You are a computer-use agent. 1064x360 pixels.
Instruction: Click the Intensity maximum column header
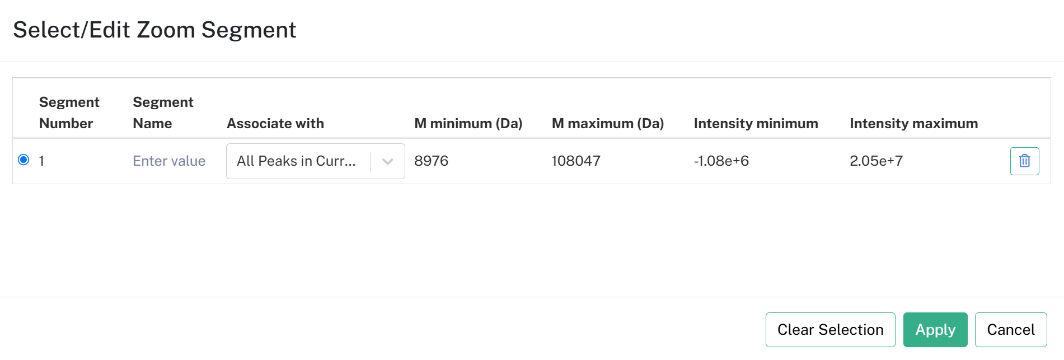click(914, 123)
